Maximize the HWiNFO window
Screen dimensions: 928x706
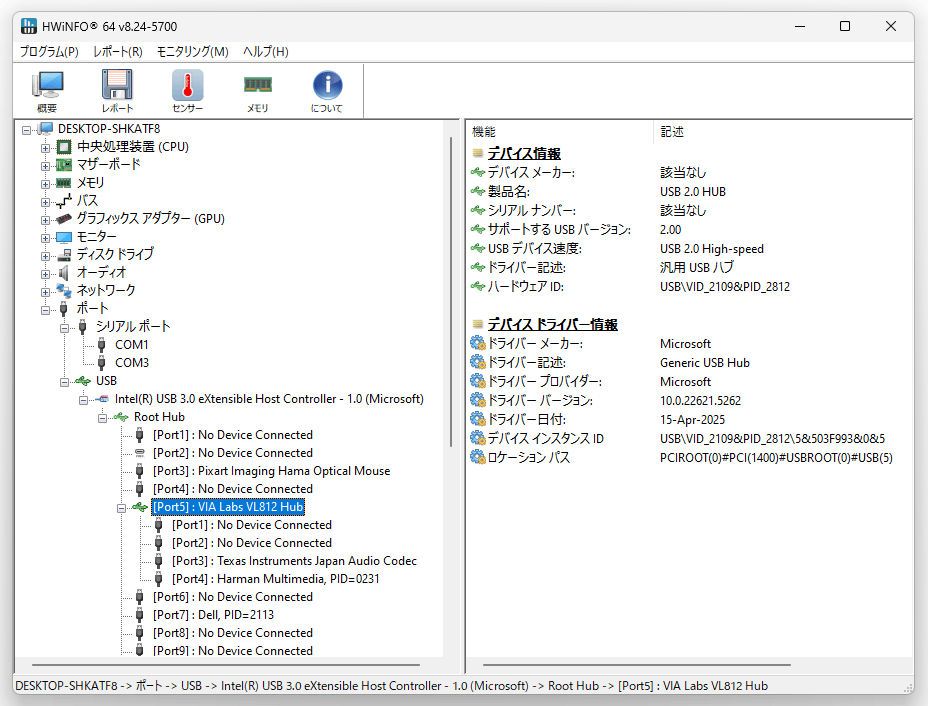pos(845,26)
